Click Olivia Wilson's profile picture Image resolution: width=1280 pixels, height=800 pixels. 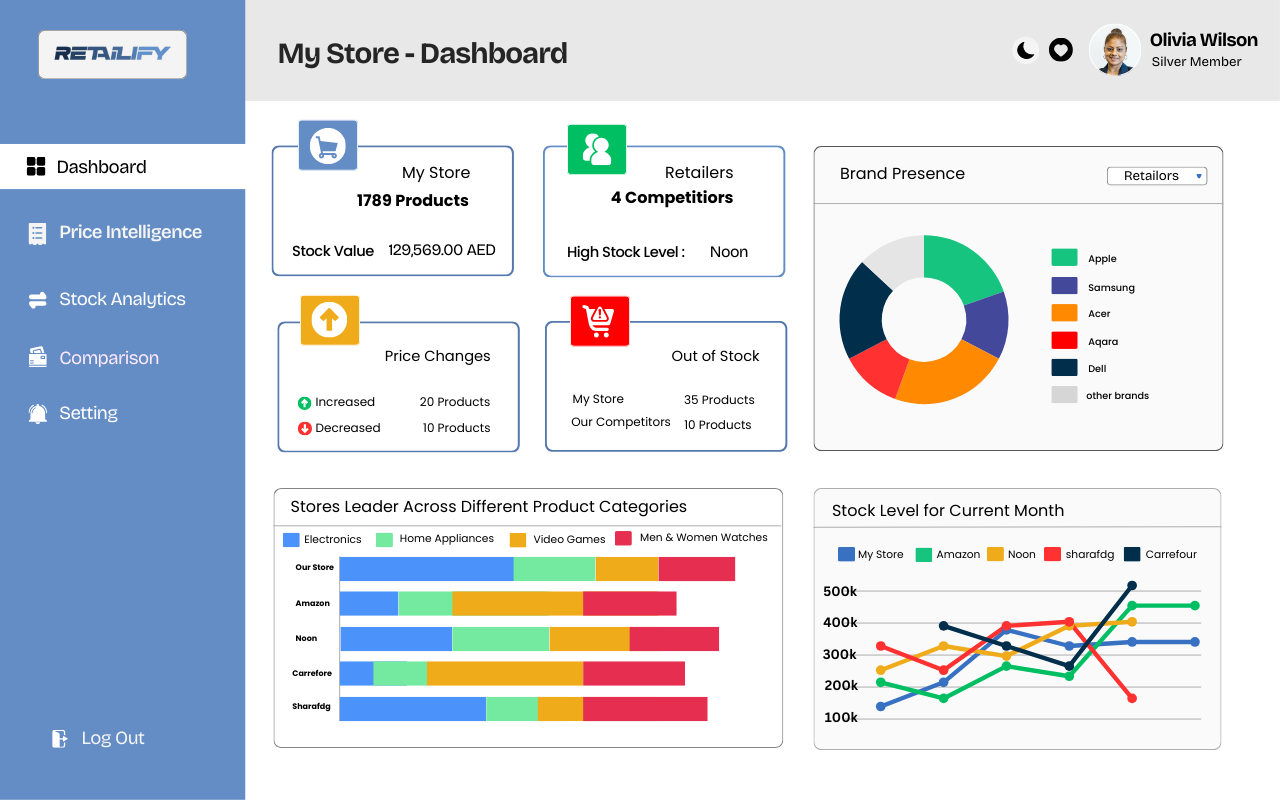[1114, 49]
